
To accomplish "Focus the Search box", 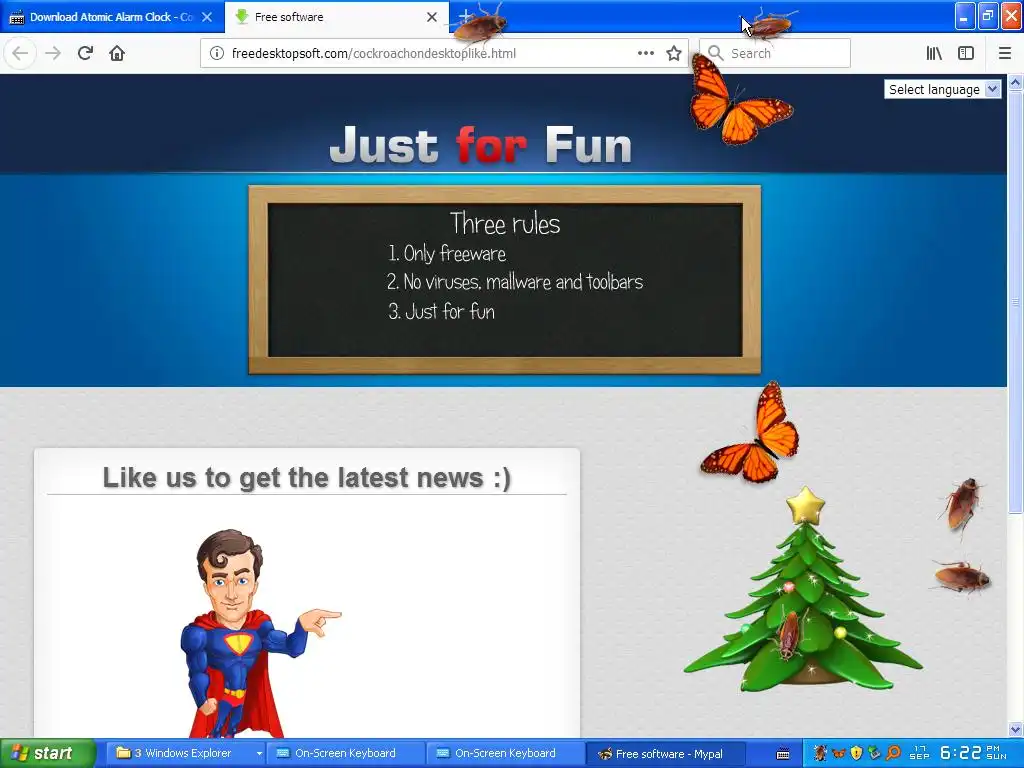I will click(x=775, y=54).
